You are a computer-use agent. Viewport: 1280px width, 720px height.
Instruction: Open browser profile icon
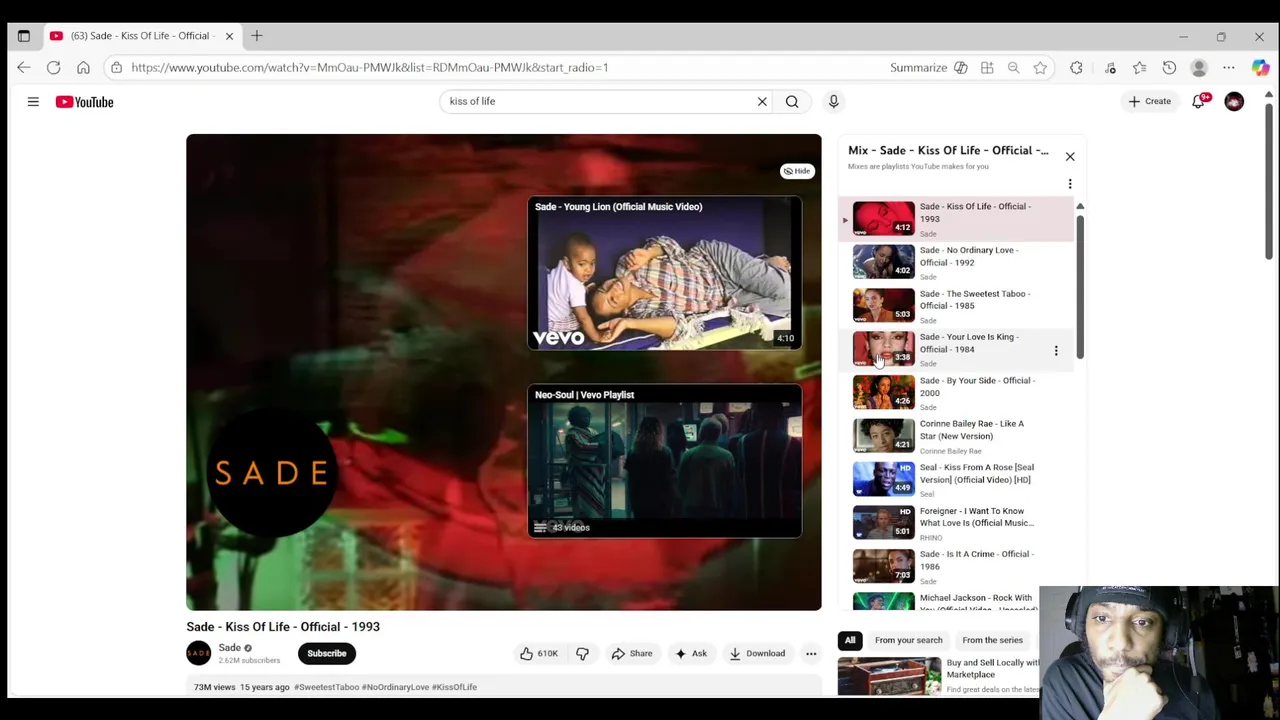(x=1199, y=67)
